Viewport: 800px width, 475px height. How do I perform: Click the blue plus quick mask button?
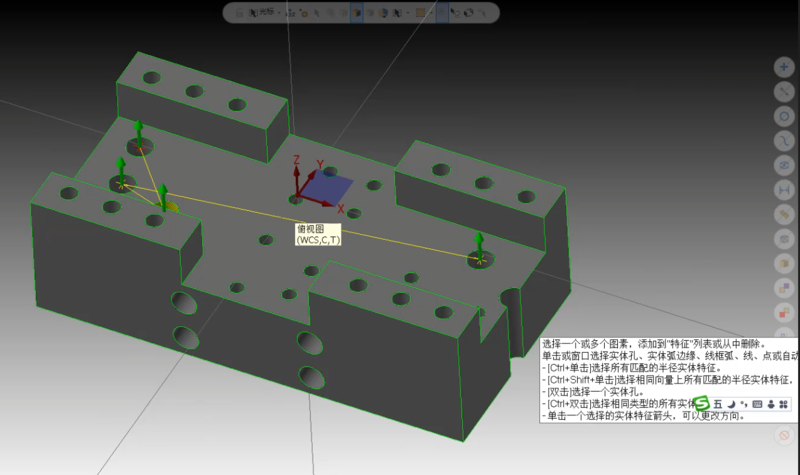coord(784,67)
